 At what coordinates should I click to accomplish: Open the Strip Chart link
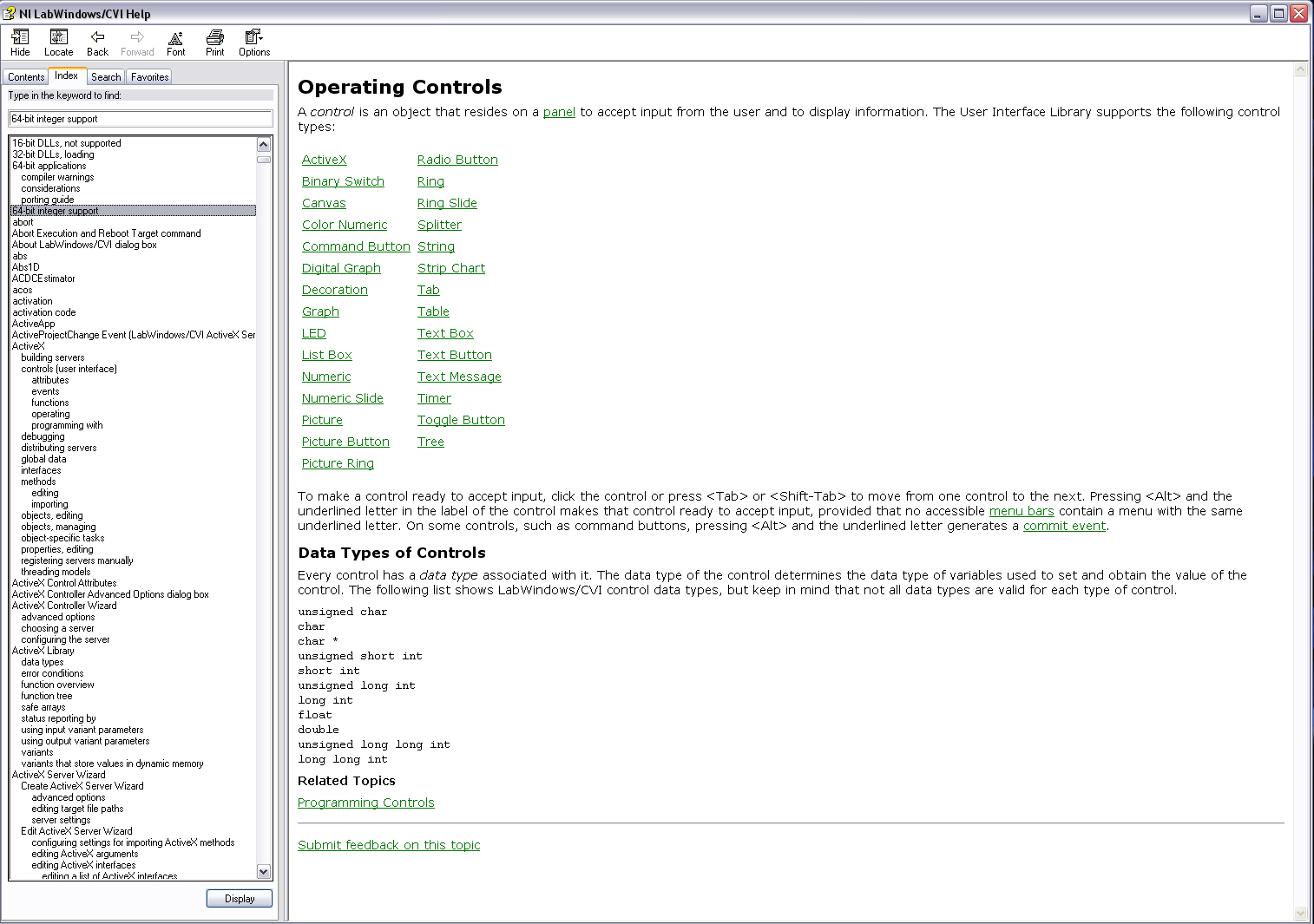pos(451,268)
